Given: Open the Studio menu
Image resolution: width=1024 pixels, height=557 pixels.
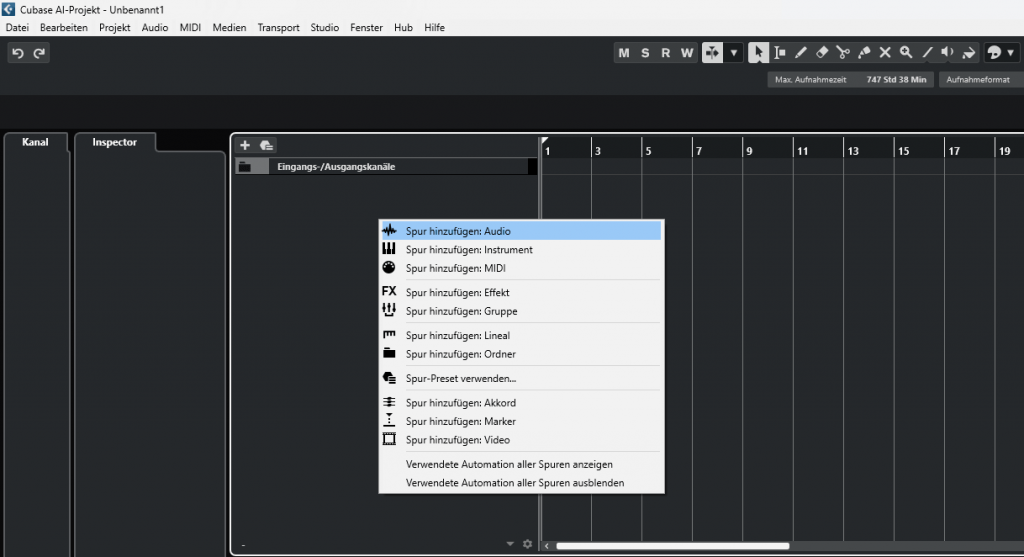Looking at the screenshot, I should (x=325, y=27).
